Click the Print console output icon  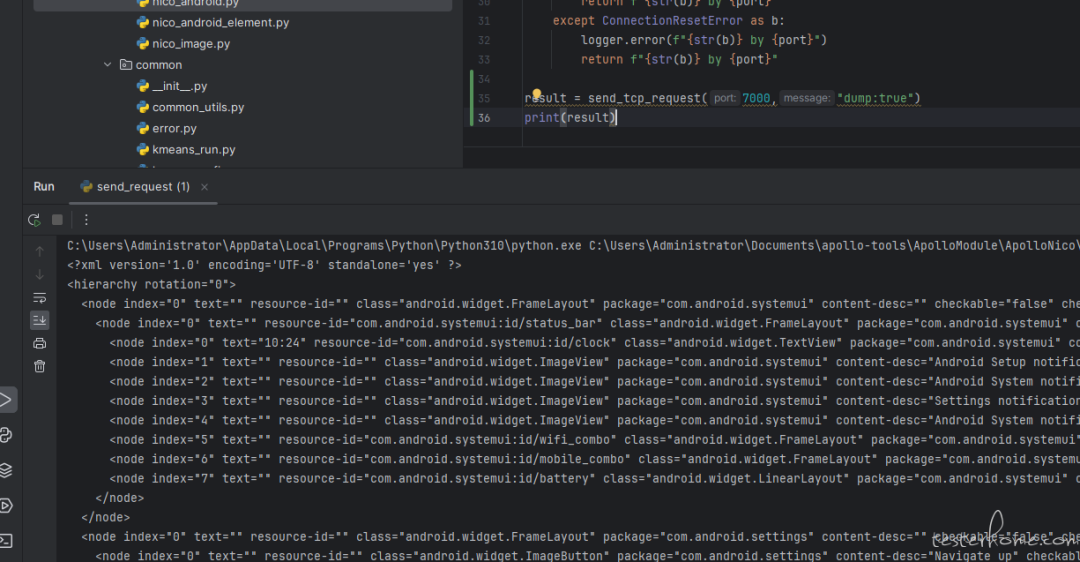coord(40,343)
